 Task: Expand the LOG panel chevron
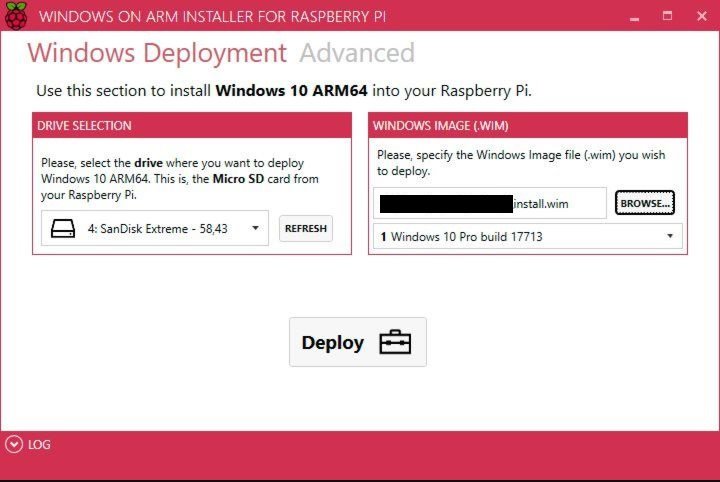point(14,444)
